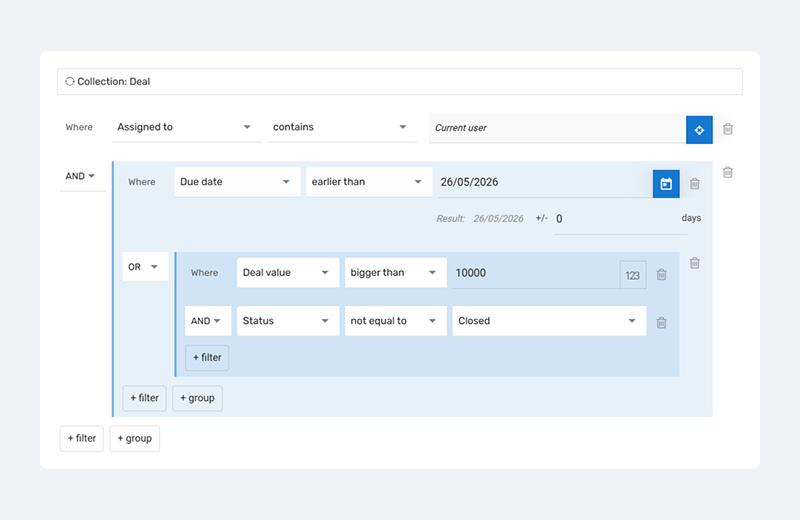Add filter inside the OR group
The image size is (800, 520).
207,358
